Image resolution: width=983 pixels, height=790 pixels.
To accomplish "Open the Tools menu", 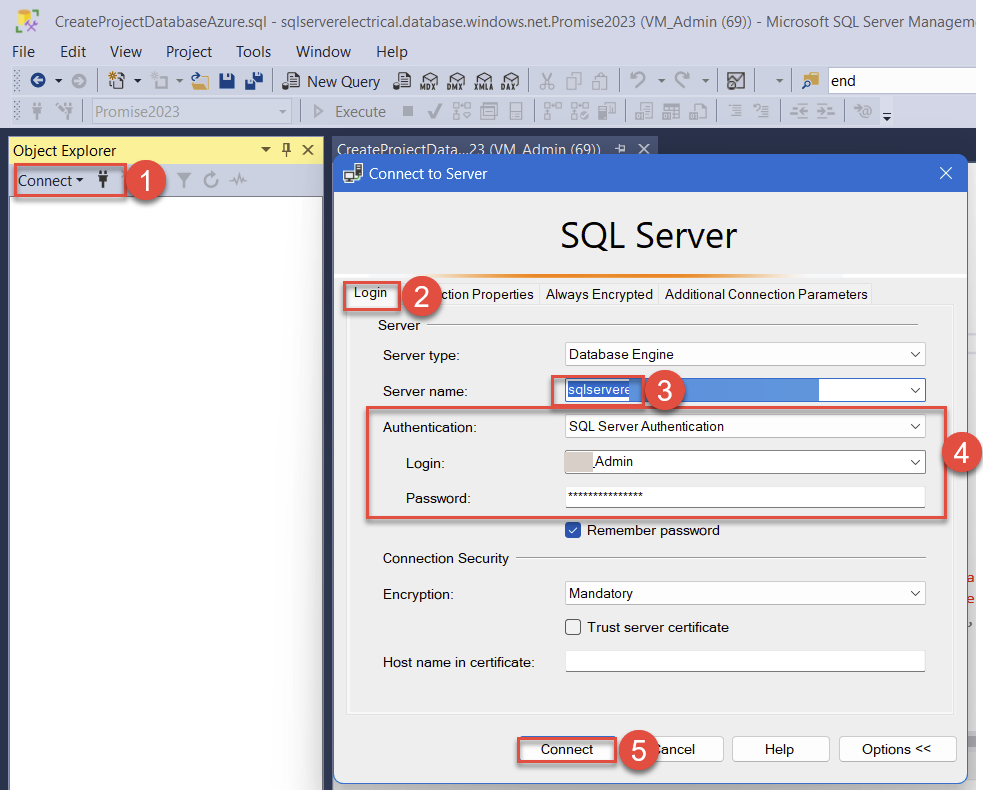I will 253,51.
